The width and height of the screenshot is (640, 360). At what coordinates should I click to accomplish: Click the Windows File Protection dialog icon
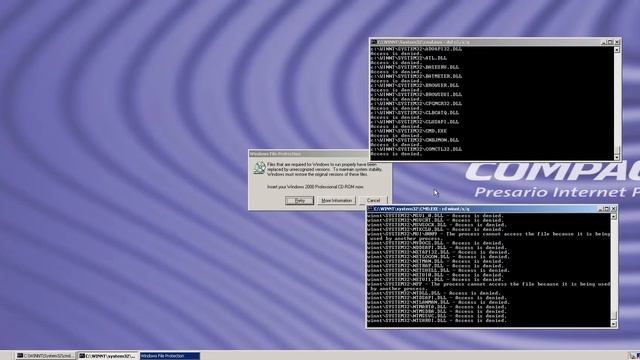pyautogui.click(x=260, y=168)
